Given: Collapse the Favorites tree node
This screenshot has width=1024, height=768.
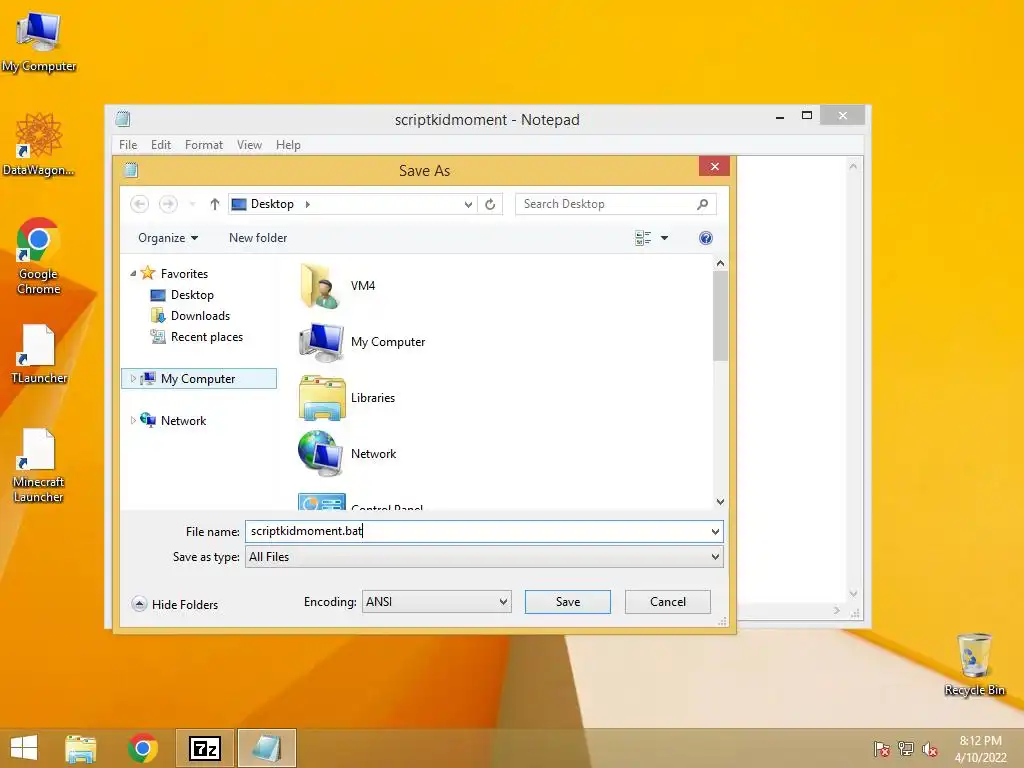Looking at the screenshot, I should point(133,274).
